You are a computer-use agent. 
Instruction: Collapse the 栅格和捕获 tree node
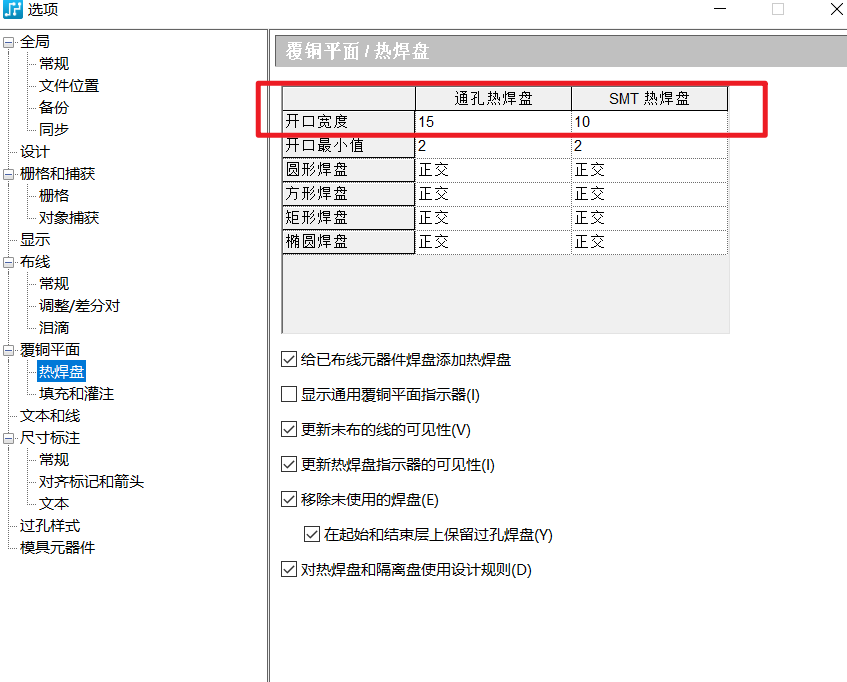tap(8, 174)
